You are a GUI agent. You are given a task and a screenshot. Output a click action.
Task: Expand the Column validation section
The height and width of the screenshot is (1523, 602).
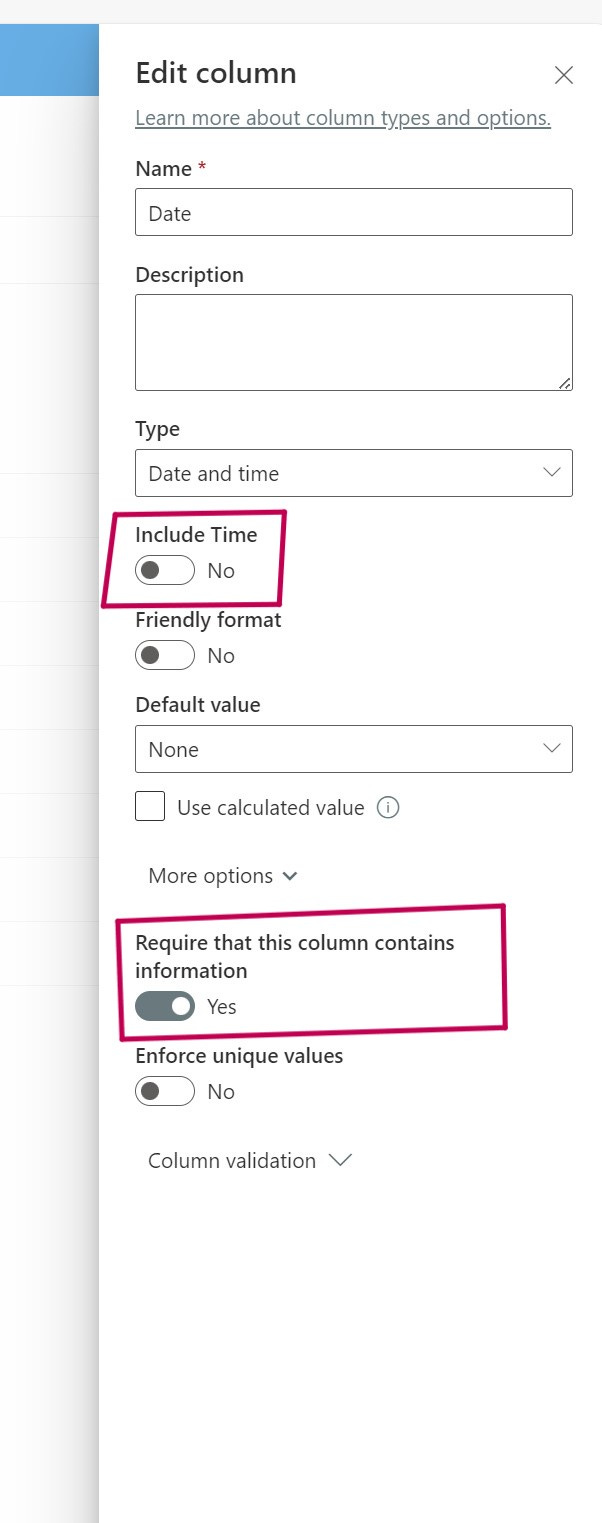(250, 1160)
